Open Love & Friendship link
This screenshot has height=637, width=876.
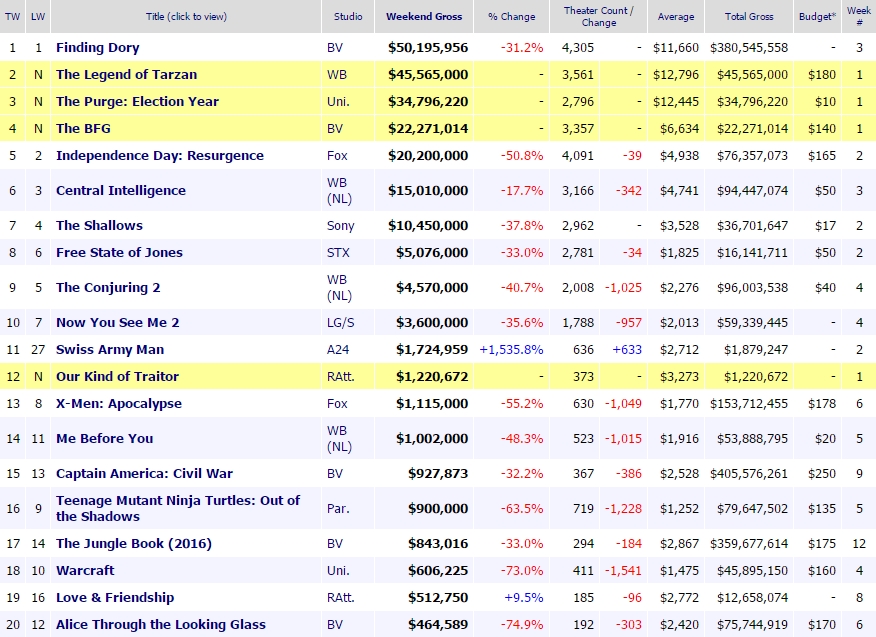[115, 597]
